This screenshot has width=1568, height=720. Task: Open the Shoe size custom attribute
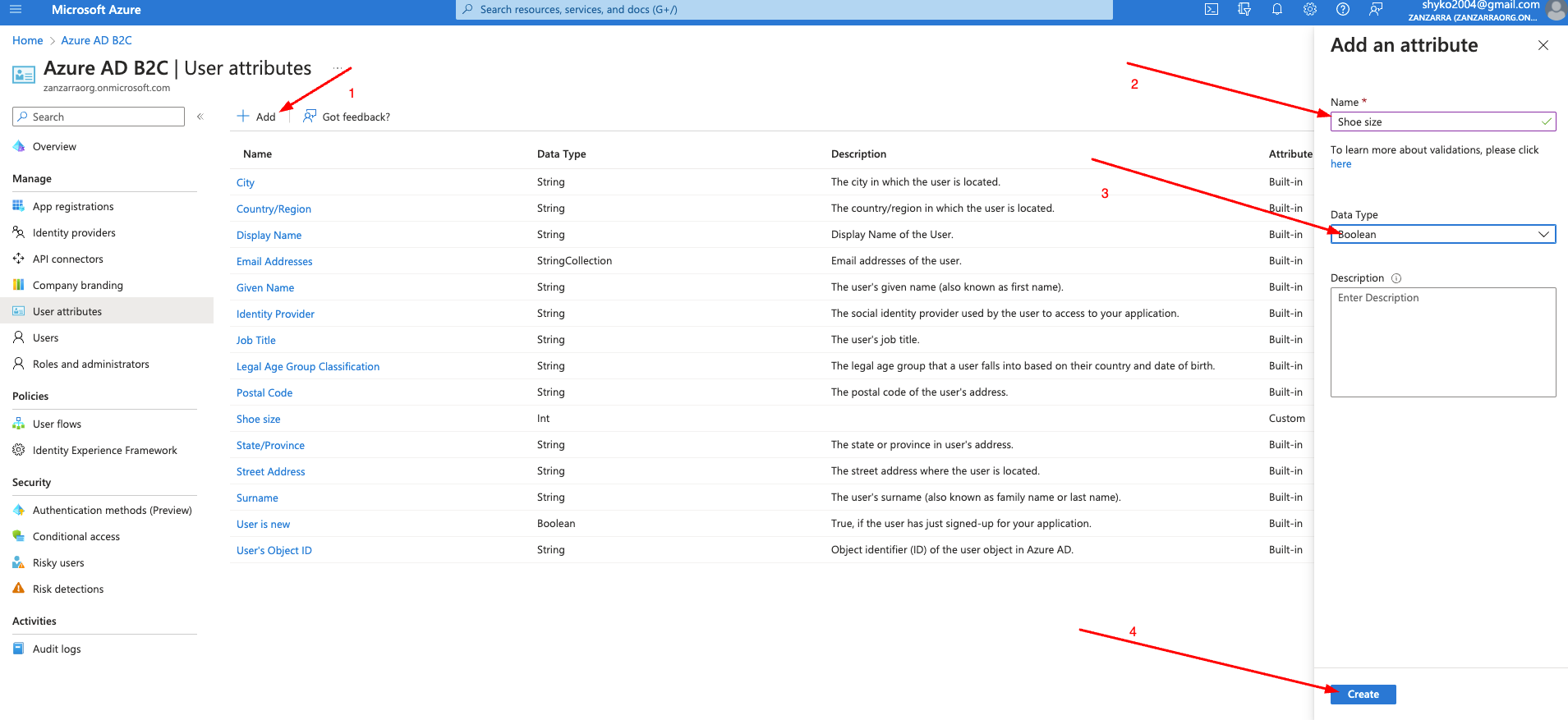[259, 419]
